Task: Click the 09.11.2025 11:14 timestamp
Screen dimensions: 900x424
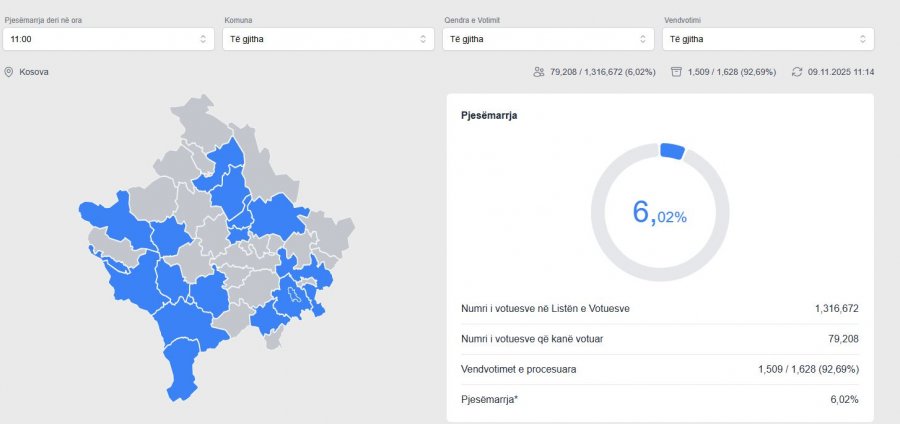Action: tap(840, 72)
